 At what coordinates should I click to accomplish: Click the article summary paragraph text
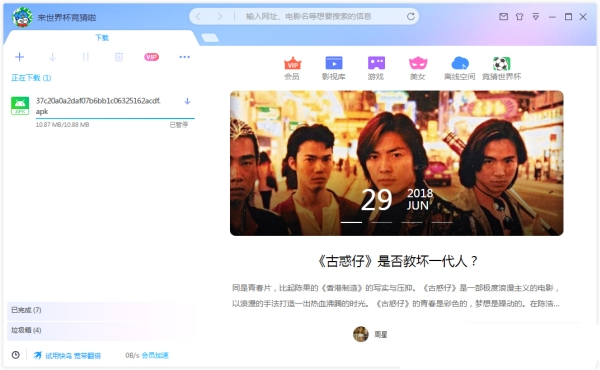[x=396, y=296]
